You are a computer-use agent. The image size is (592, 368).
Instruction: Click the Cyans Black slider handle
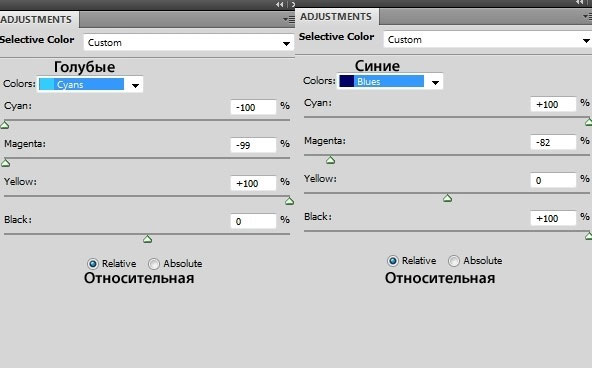click(x=148, y=239)
